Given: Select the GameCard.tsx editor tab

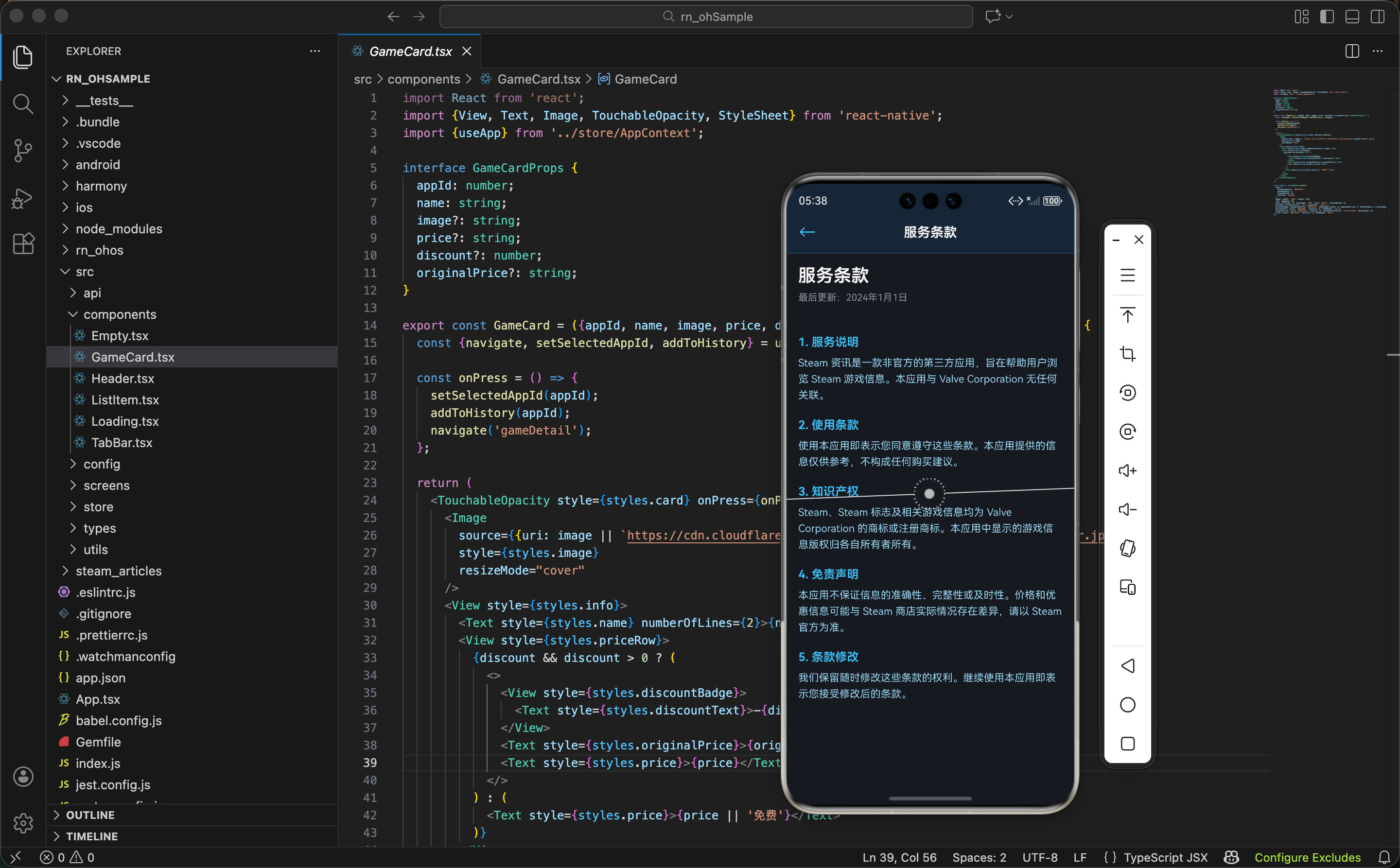Looking at the screenshot, I should click(x=410, y=51).
